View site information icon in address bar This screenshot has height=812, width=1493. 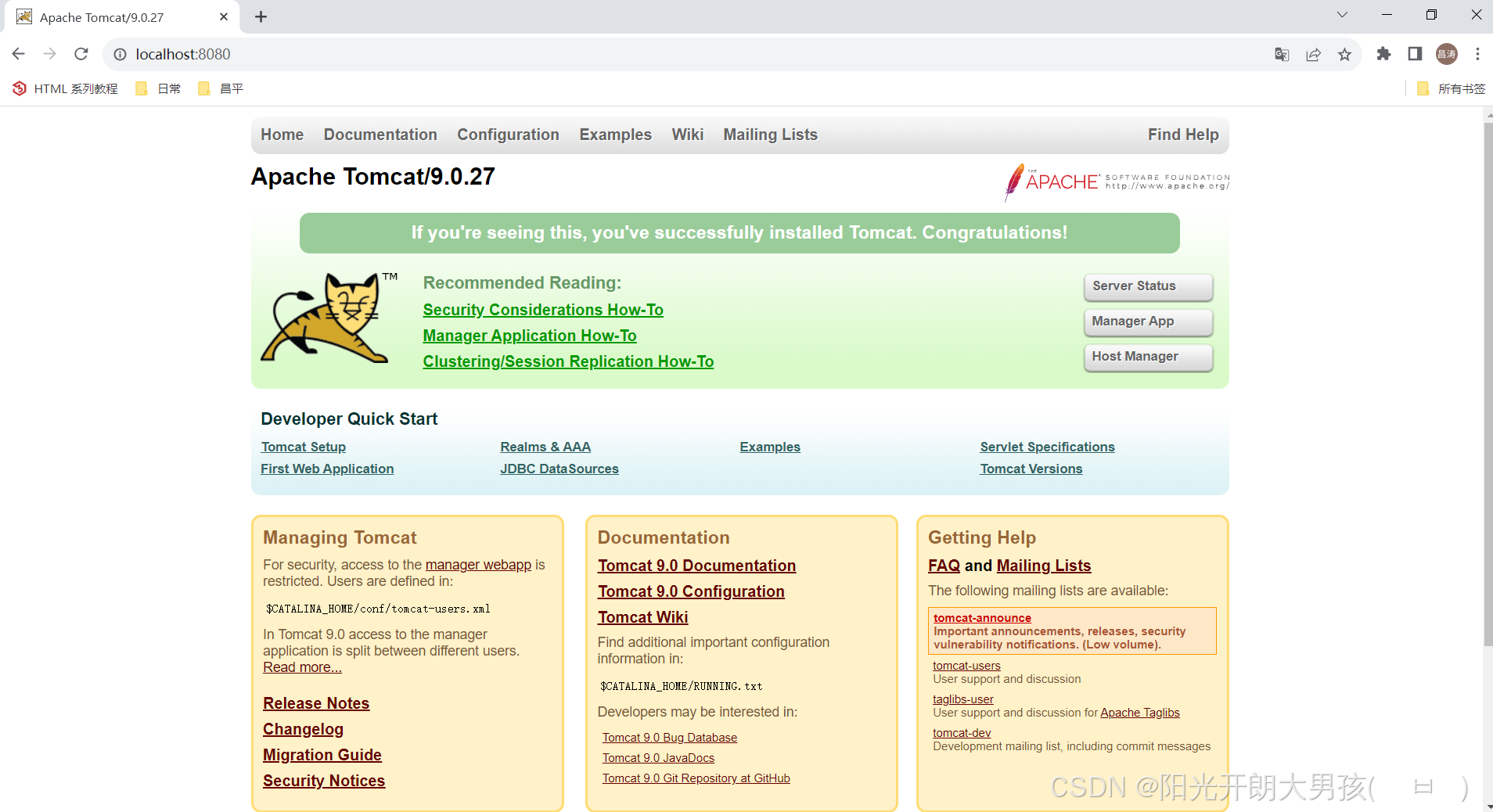click(120, 54)
